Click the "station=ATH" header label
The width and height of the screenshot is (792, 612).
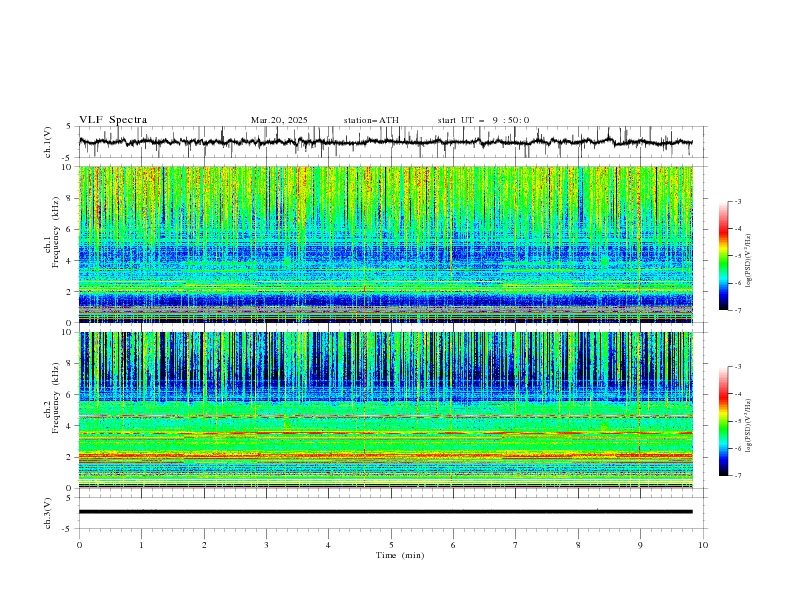click(371, 120)
